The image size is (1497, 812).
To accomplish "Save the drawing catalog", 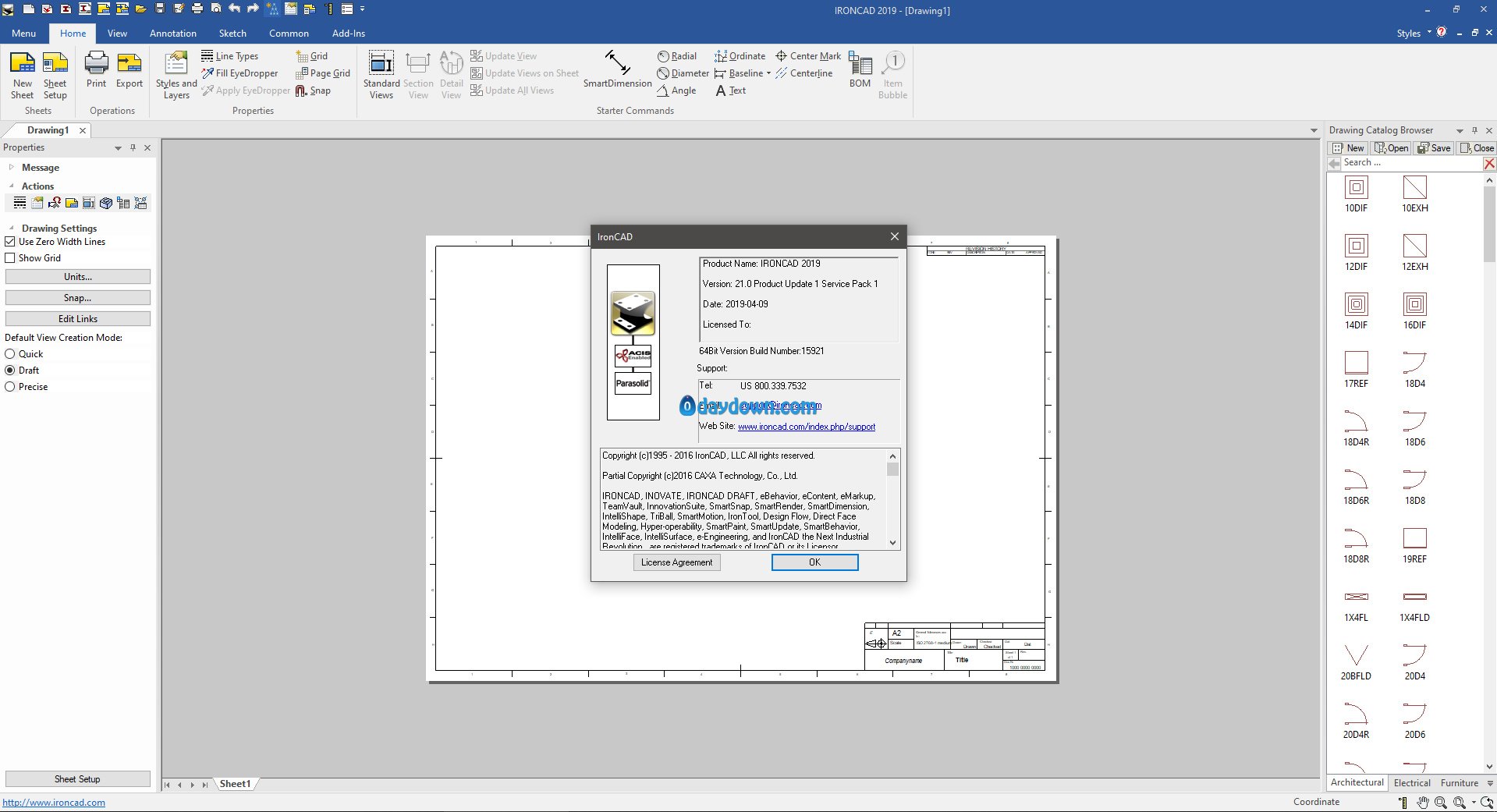I will click(1434, 148).
